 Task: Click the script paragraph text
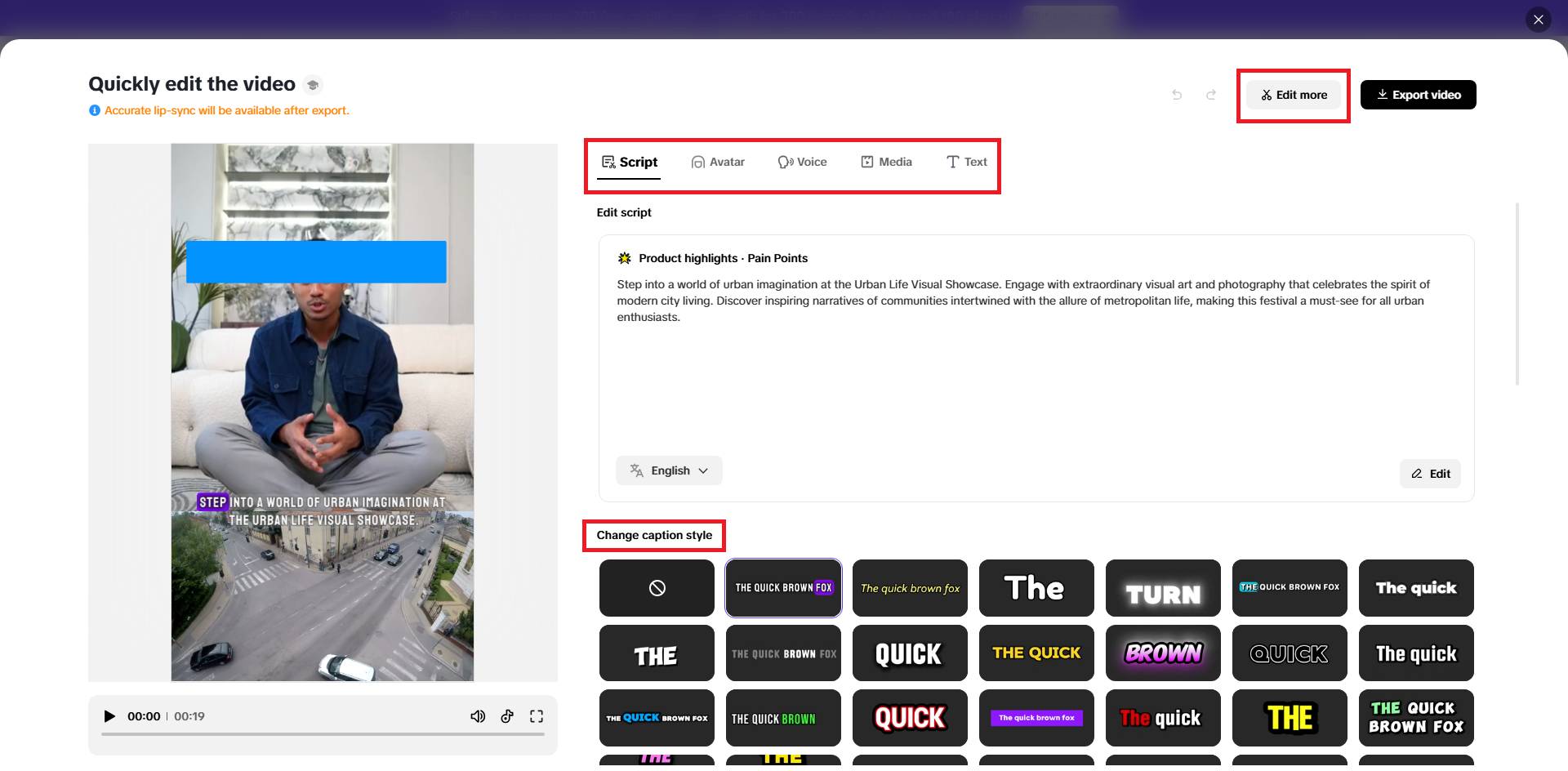(x=1023, y=301)
